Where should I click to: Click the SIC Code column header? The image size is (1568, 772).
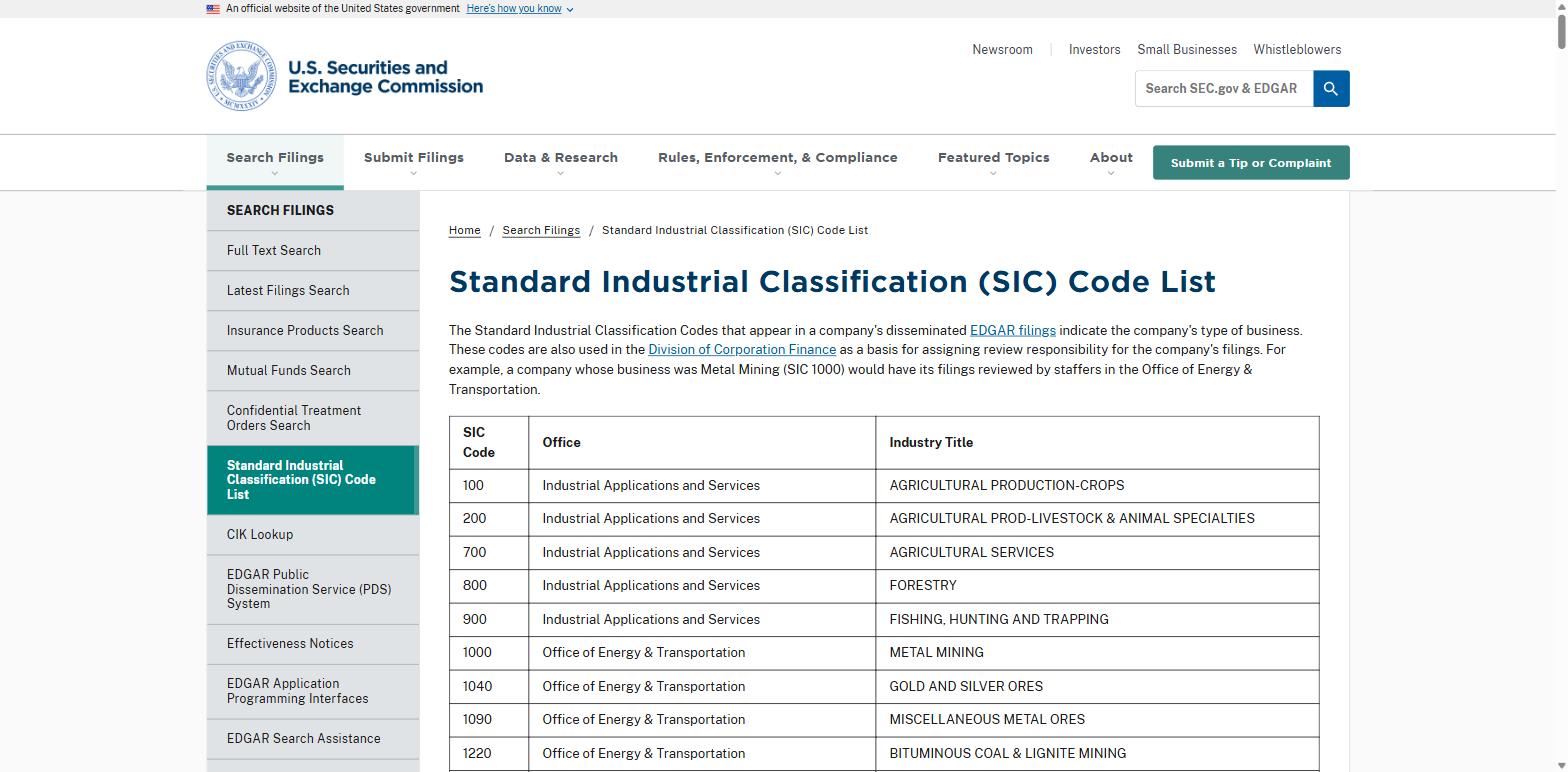489,443
